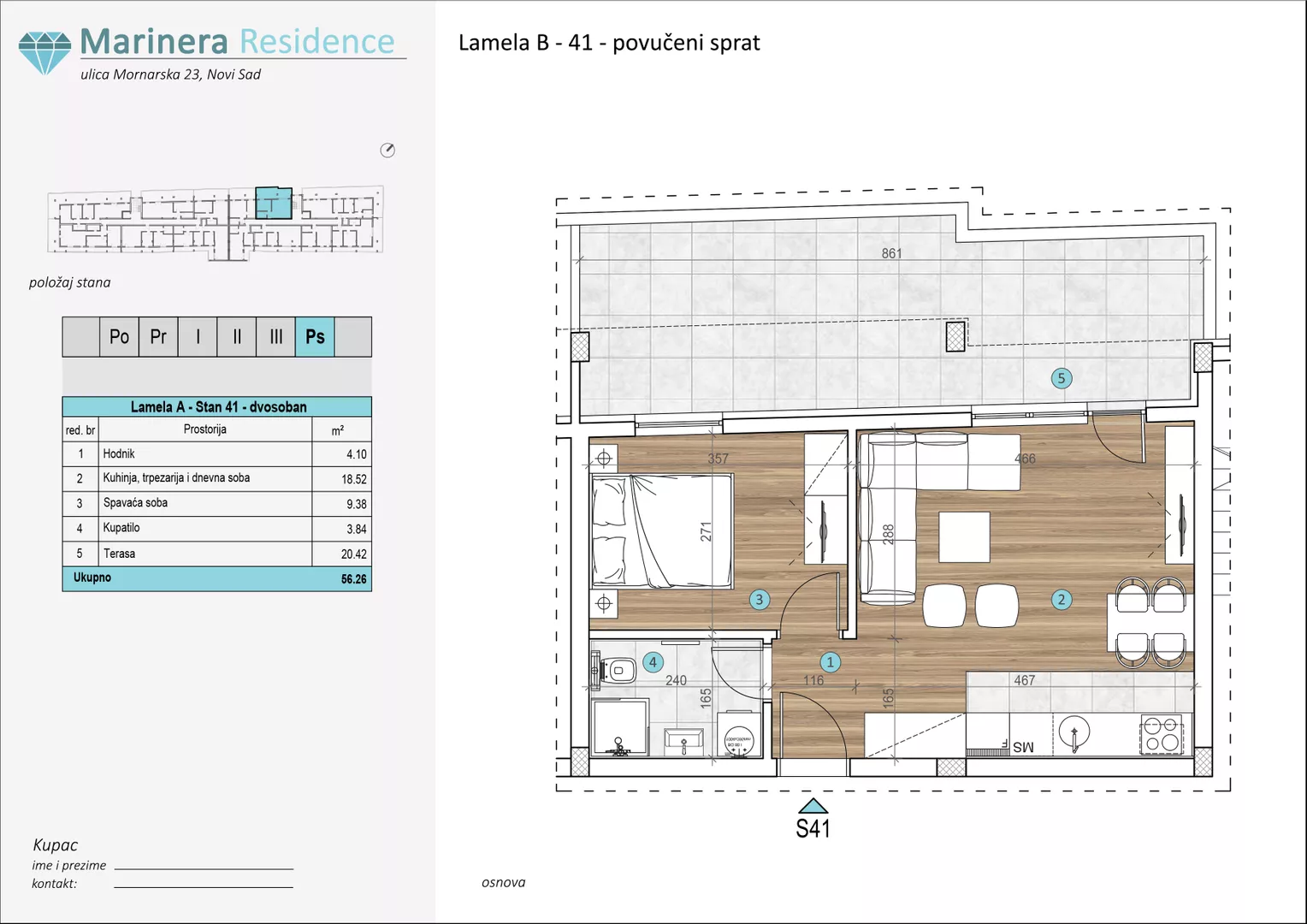Select floor level I cell
1307x924 pixels.
198,337
